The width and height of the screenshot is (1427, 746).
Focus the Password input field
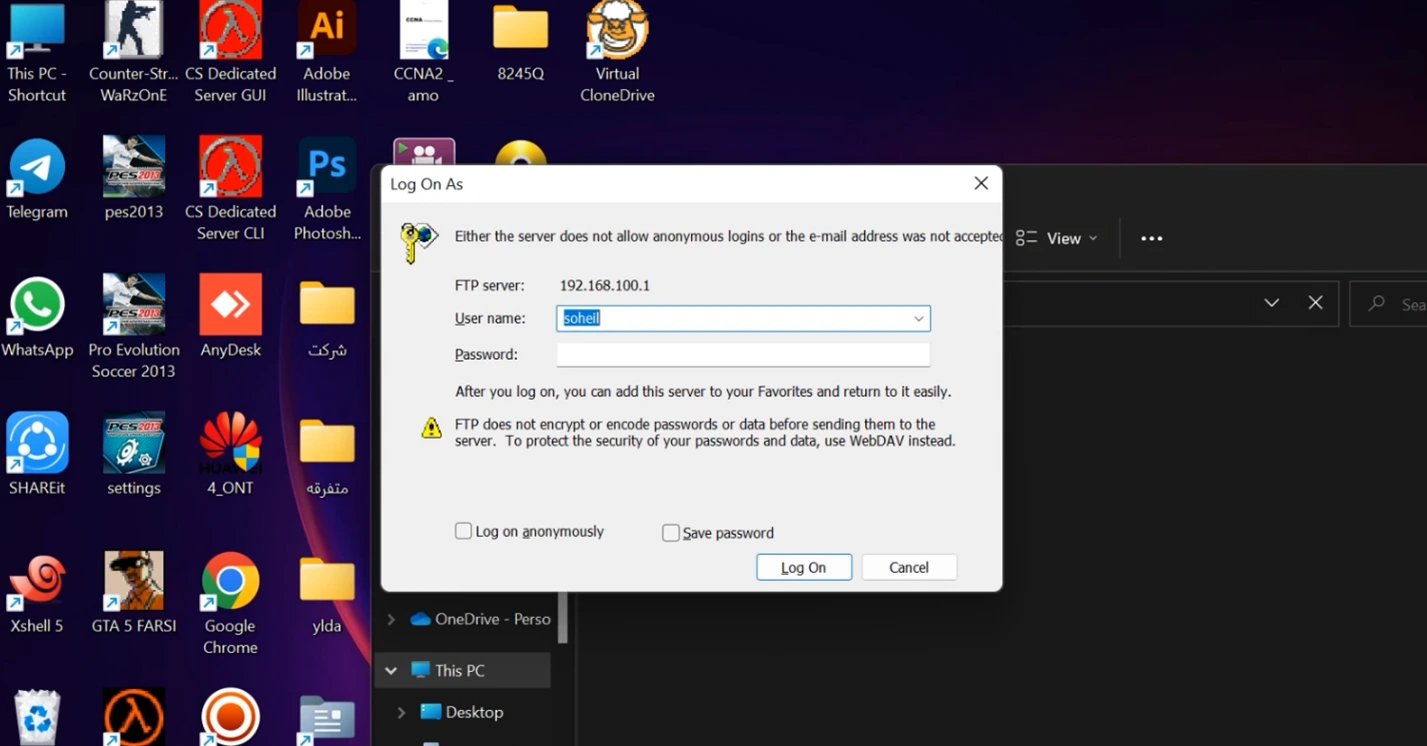tap(743, 355)
